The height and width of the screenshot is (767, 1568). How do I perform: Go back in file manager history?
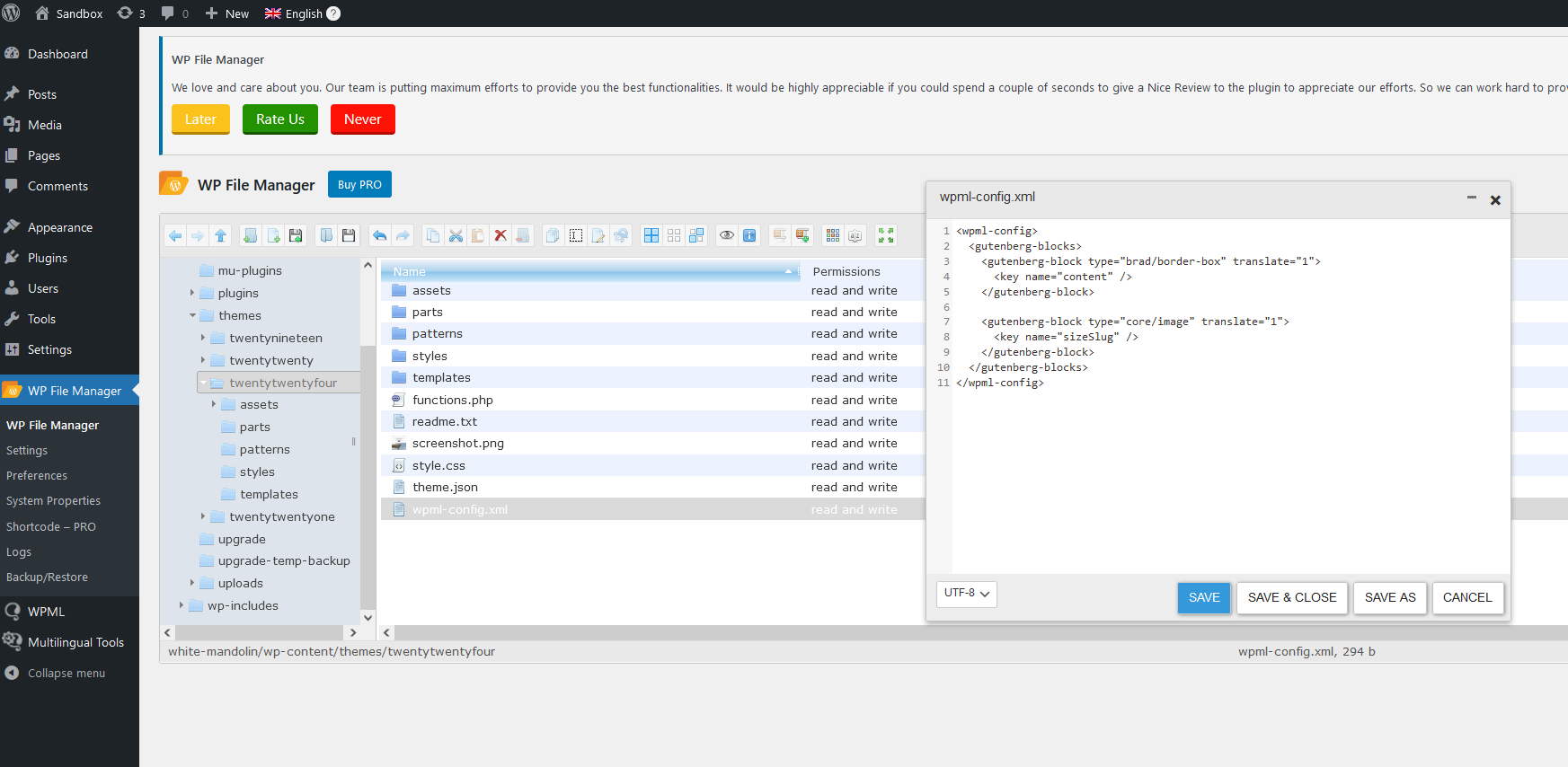coord(175,235)
